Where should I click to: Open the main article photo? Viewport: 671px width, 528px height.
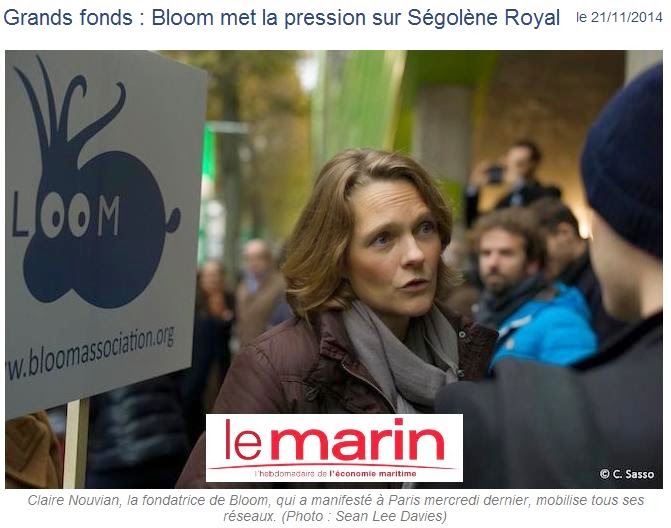pos(334,270)
